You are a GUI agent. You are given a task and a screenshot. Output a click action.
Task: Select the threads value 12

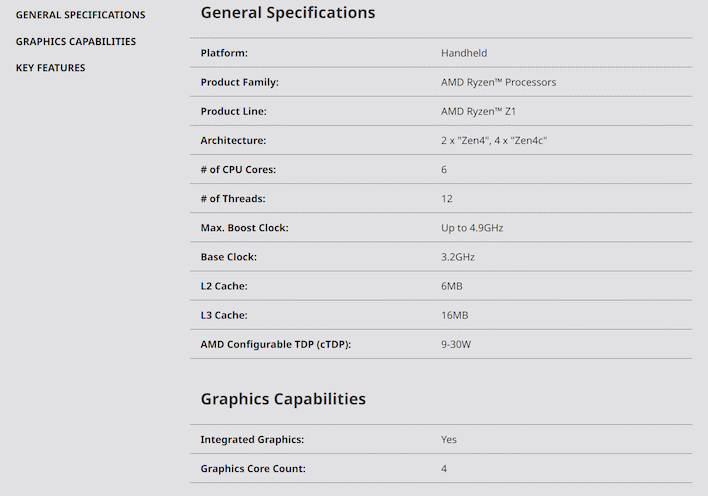click(447, 199)
